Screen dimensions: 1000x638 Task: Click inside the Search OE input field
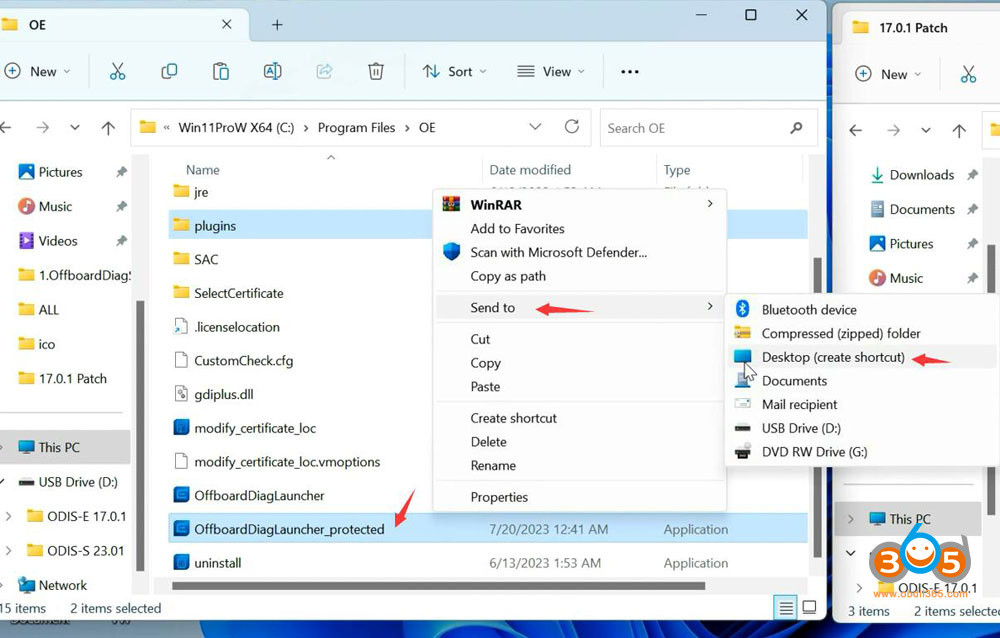[x=690, y=128]
